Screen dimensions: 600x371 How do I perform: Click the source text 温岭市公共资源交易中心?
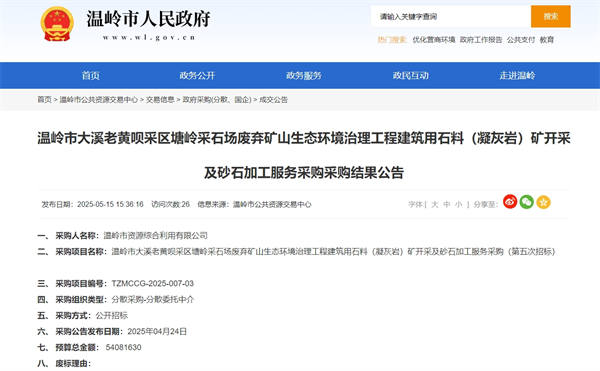click(x=272, y=205)
